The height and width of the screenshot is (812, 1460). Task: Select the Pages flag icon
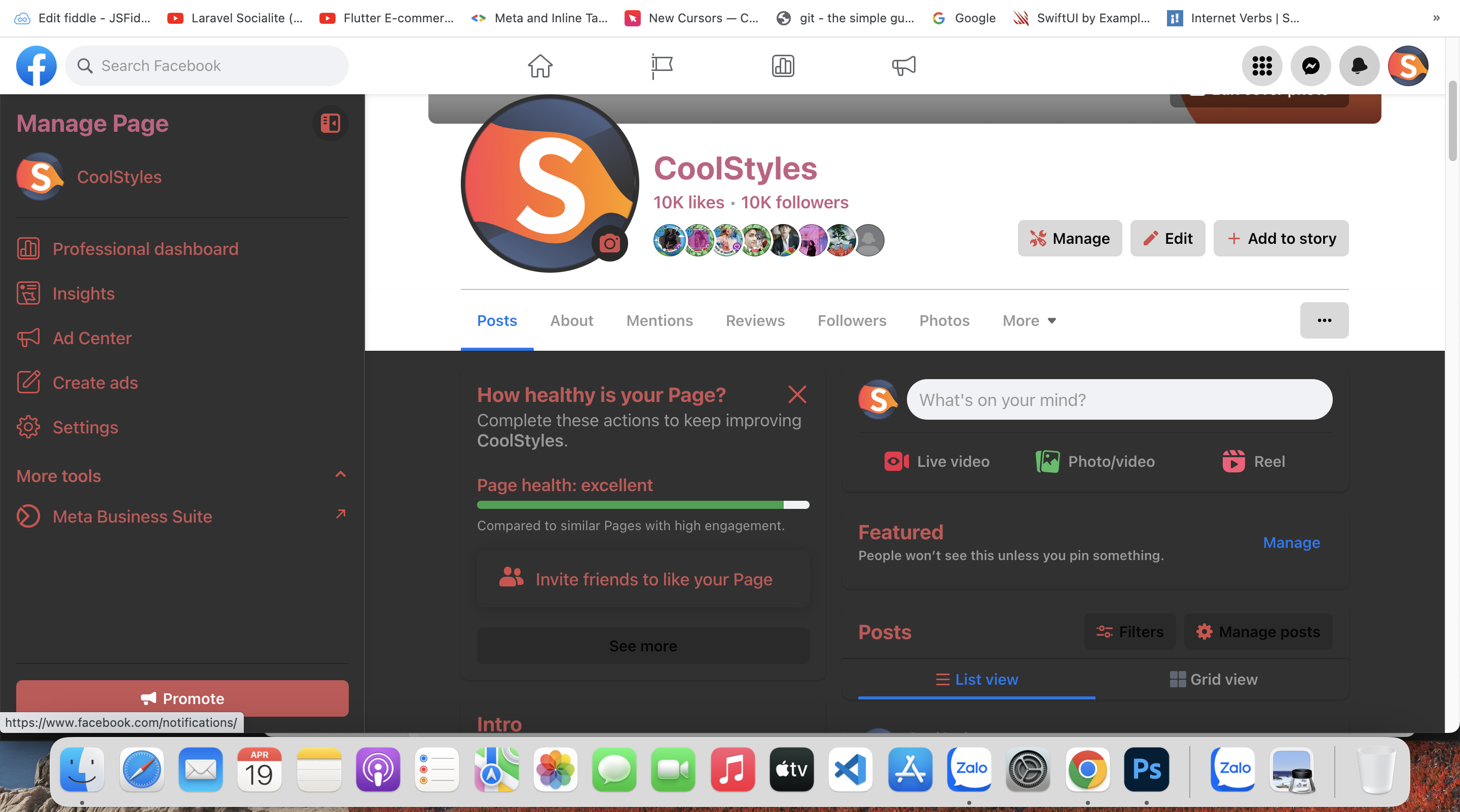pos(662,66)
